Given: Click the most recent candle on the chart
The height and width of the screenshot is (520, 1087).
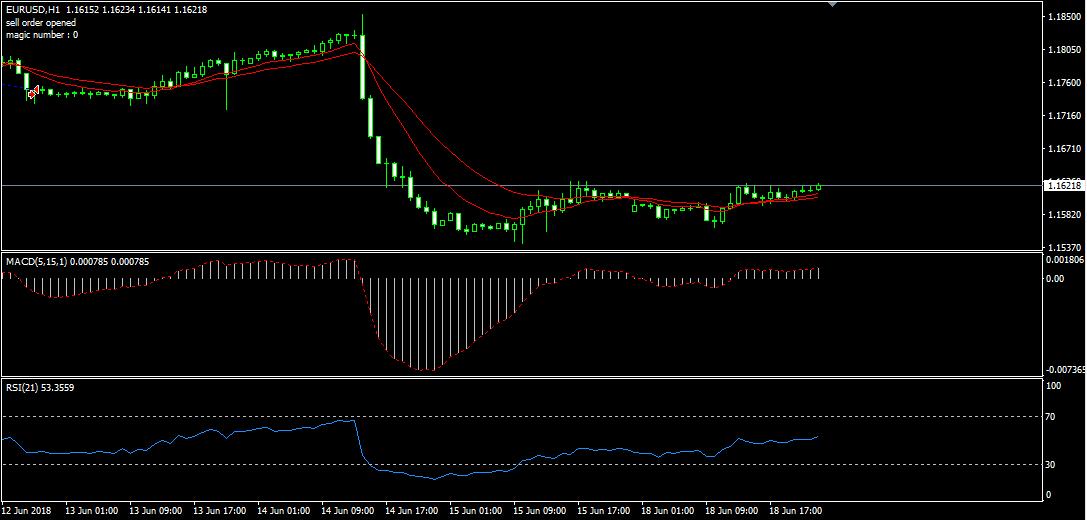Looking at the screenshot, I should [819, 186].
